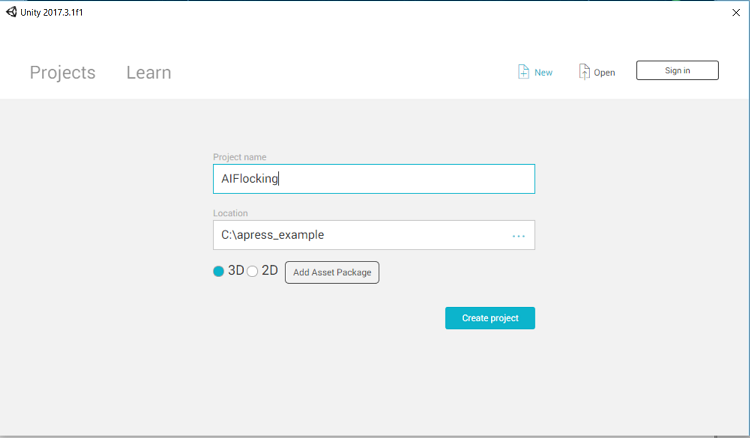Click the Location label
The height and width of the screenshot is (438, 750).
[231, 213]
